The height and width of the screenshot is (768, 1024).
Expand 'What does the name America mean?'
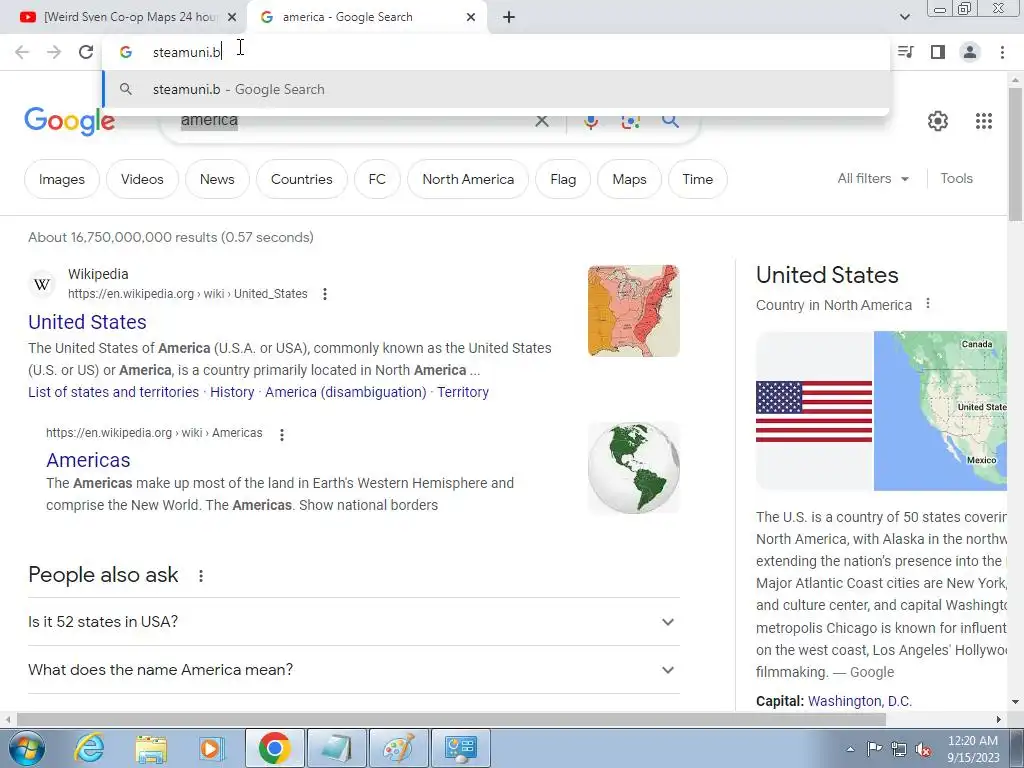click(353, 670)
